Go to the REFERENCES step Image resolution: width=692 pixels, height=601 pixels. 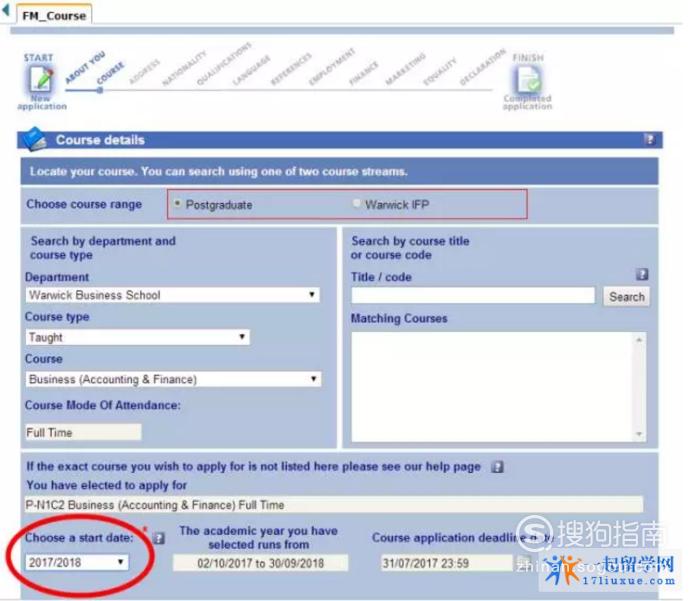(291, 68)
